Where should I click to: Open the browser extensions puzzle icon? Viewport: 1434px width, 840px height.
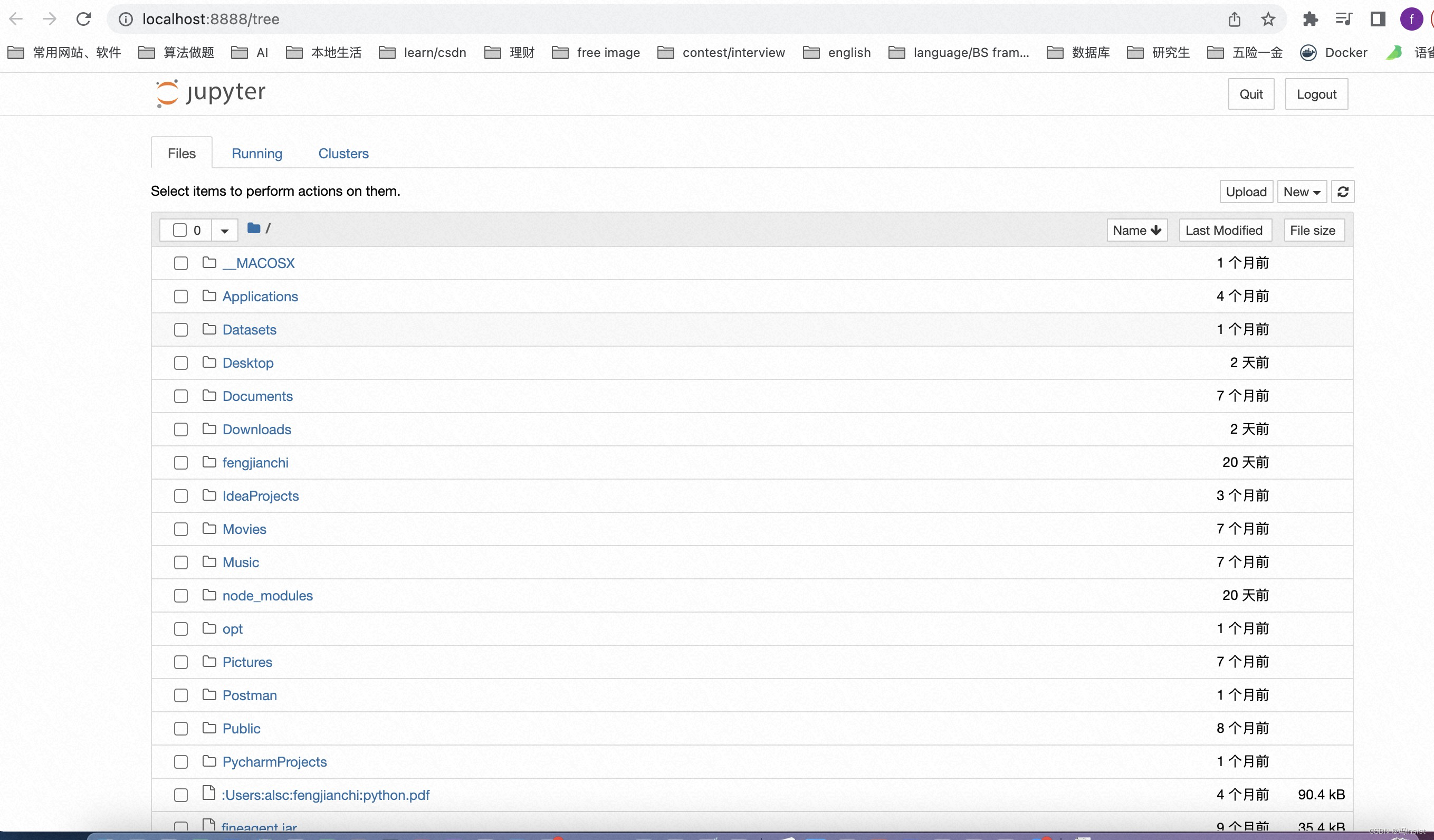point(1310,20)
